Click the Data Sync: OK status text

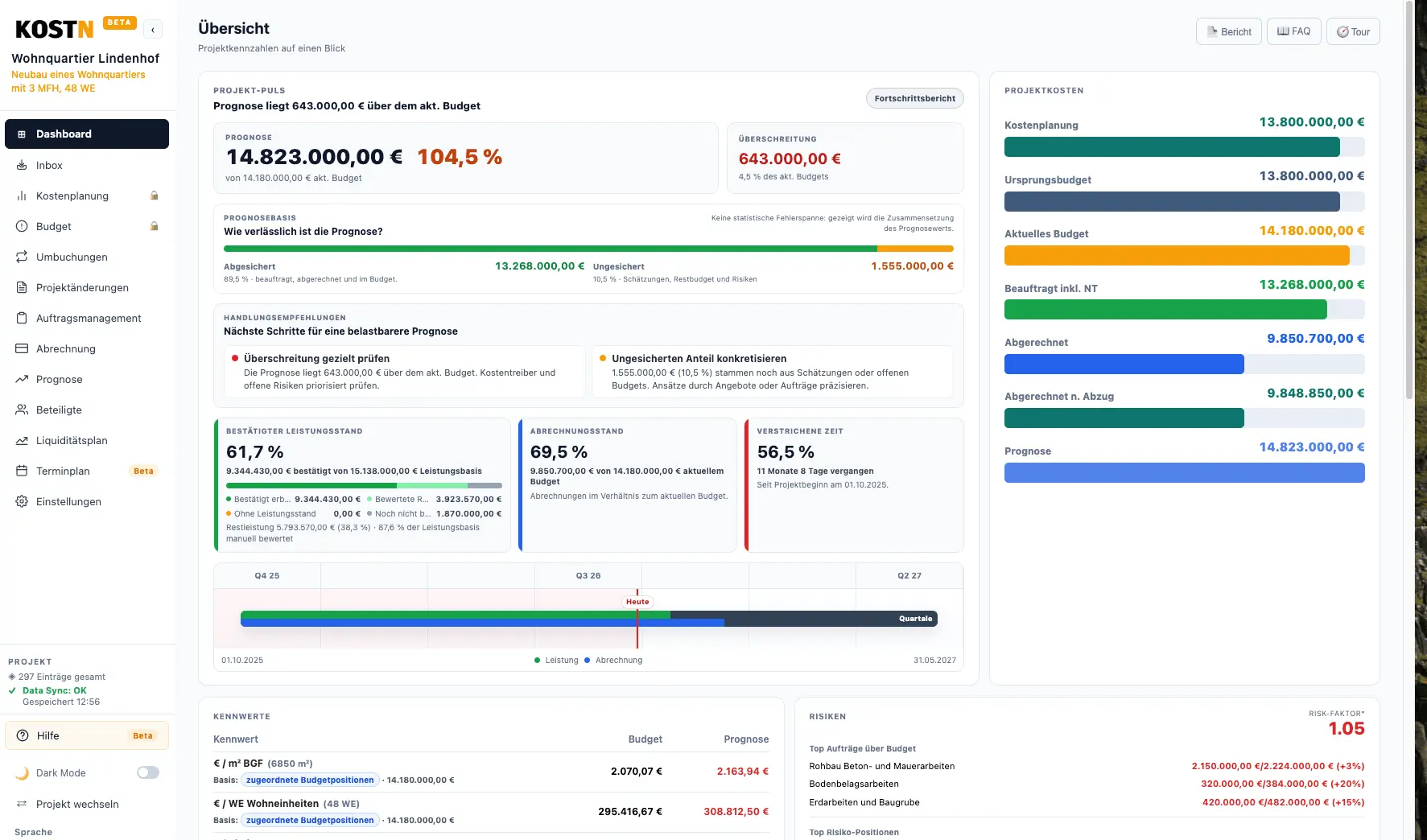(54, 690)
